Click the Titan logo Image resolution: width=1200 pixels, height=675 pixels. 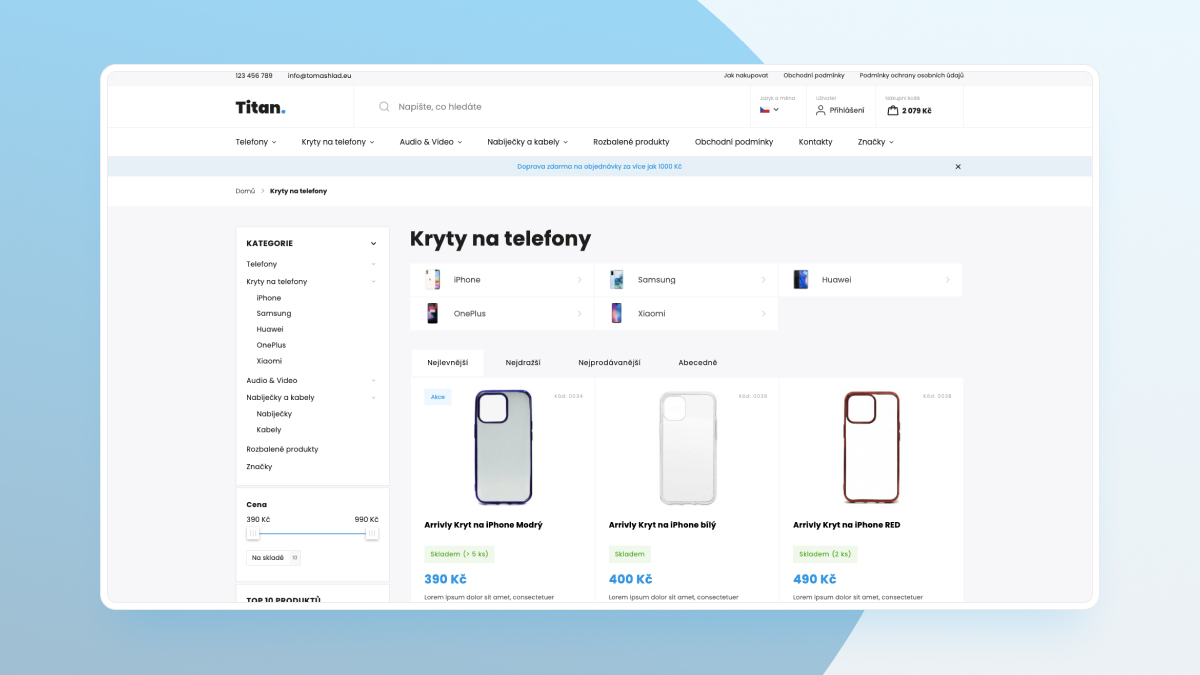261,107
